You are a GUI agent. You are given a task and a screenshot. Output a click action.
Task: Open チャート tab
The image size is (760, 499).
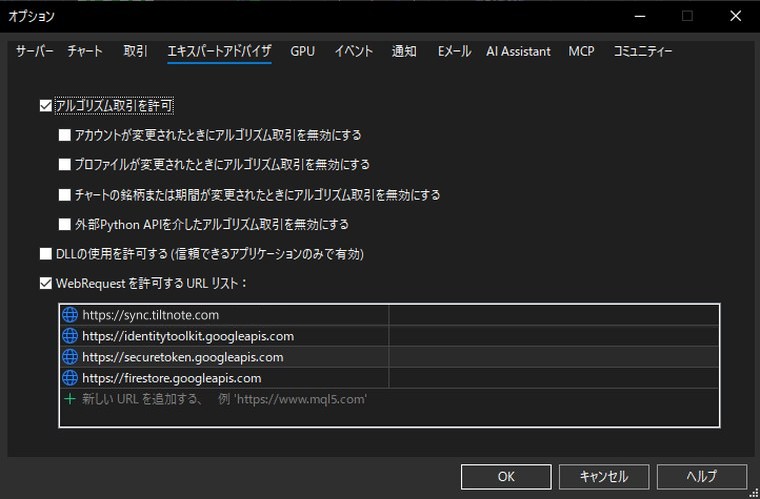[x=85, y=51]
